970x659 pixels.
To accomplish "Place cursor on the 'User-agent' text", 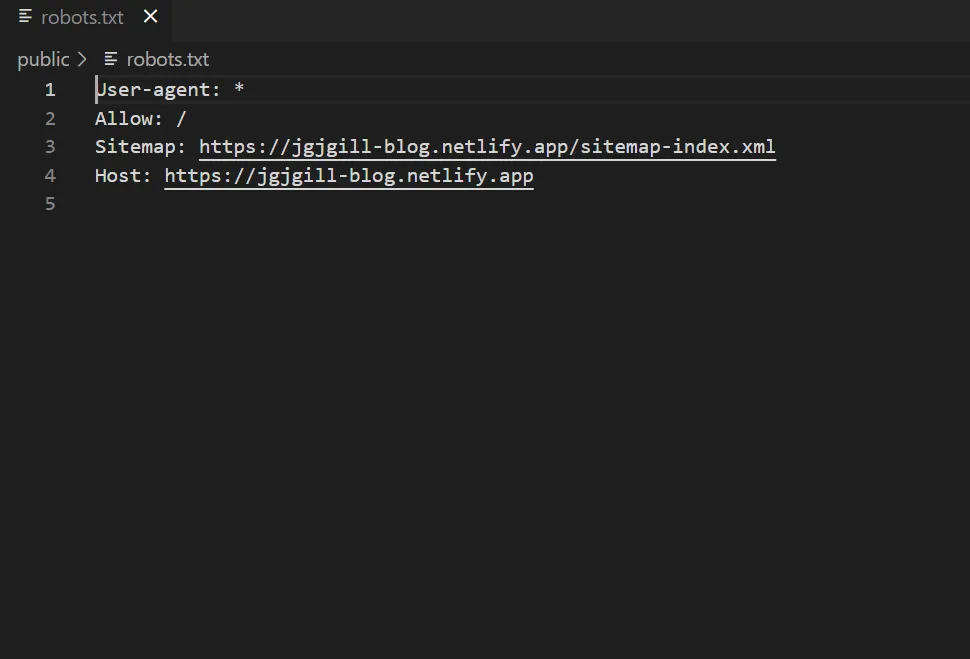I will [152, 90].
